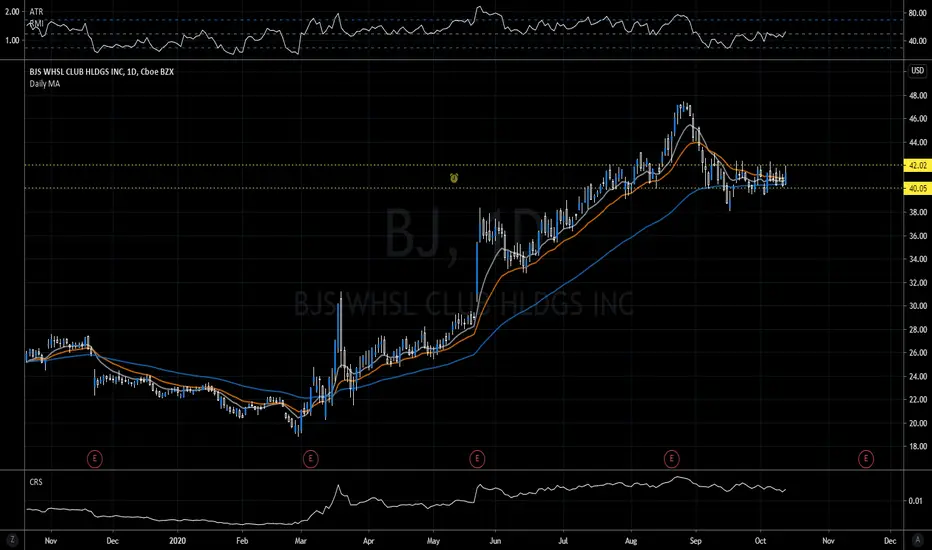Viewport: 932px width, 550px height.
Task: Click the 20.00 price axis label
Action: (x=918, y=423)
